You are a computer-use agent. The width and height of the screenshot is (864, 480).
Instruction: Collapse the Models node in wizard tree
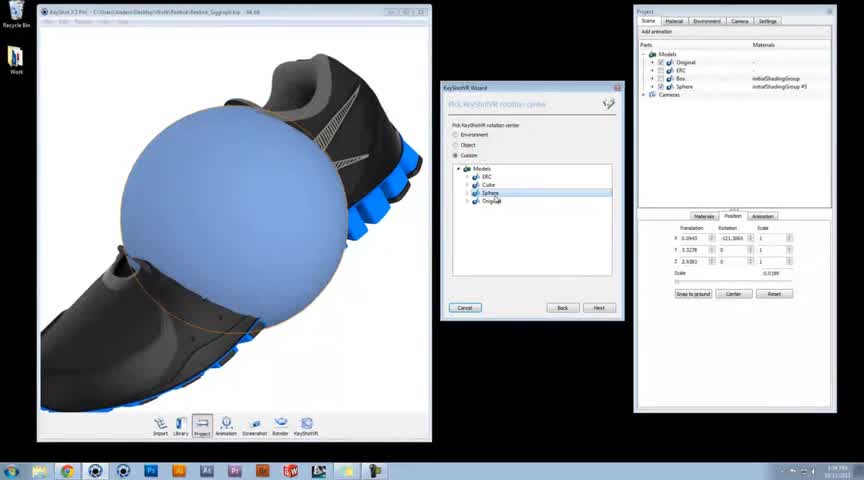458,169
